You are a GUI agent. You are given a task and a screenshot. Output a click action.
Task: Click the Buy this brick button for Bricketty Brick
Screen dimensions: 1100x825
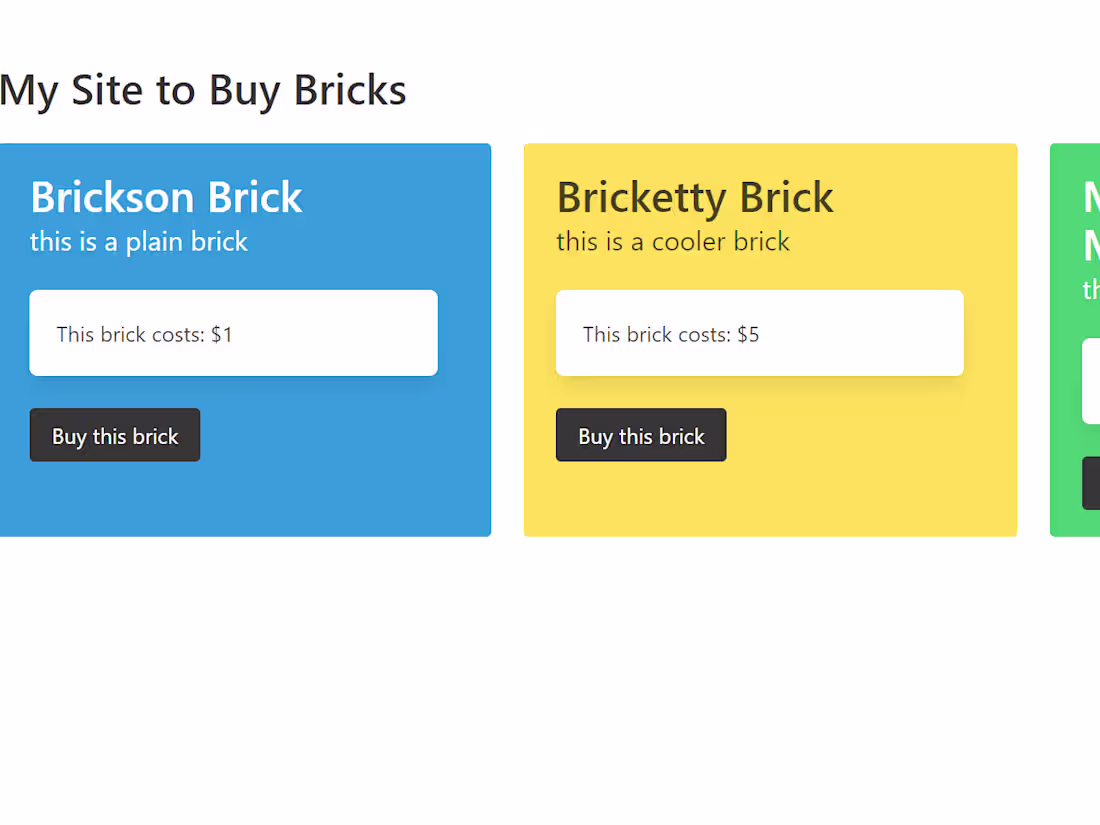click(640, 435)
